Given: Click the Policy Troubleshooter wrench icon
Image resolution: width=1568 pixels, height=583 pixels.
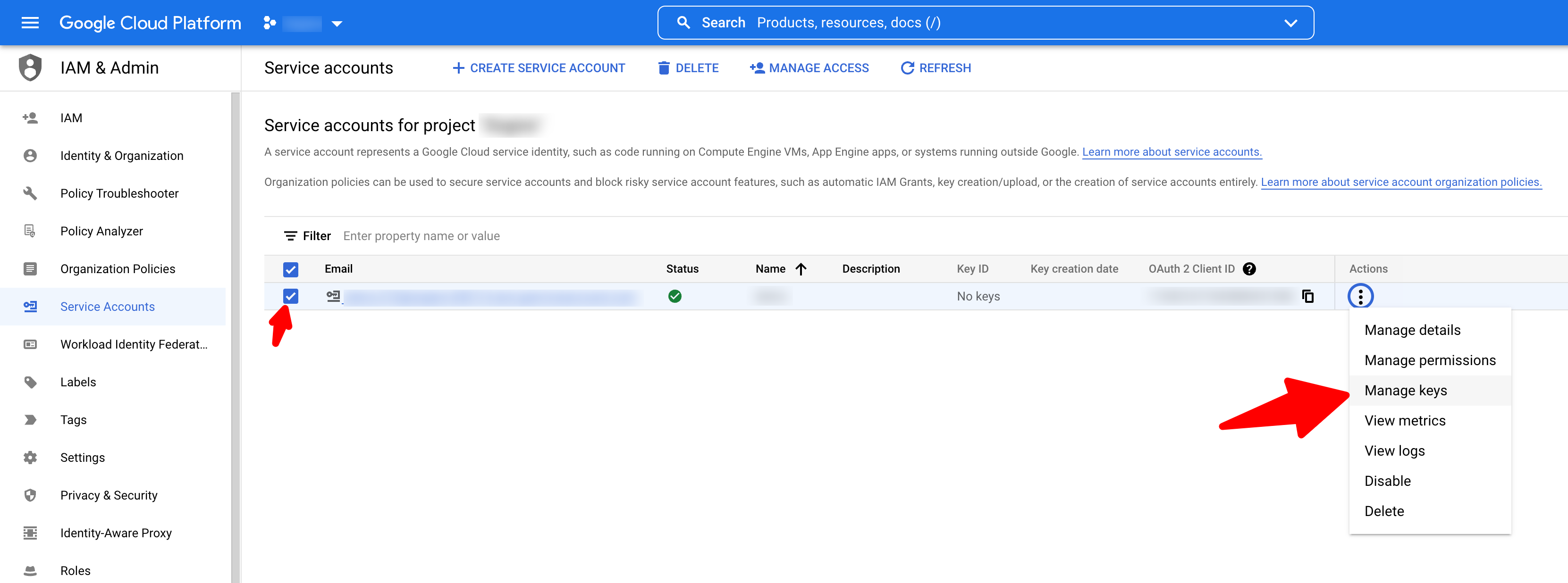Looking at the screenshot, I should click(x=30, y=193).
